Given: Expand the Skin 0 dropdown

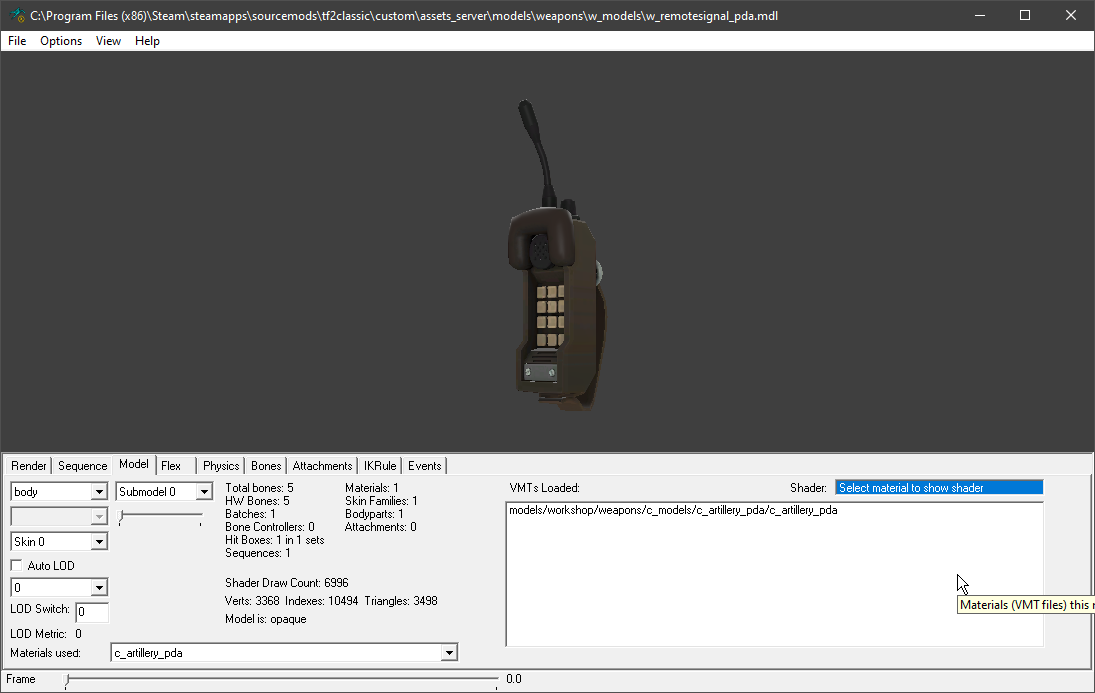Looking at the screenshot, I should point(99,541).
